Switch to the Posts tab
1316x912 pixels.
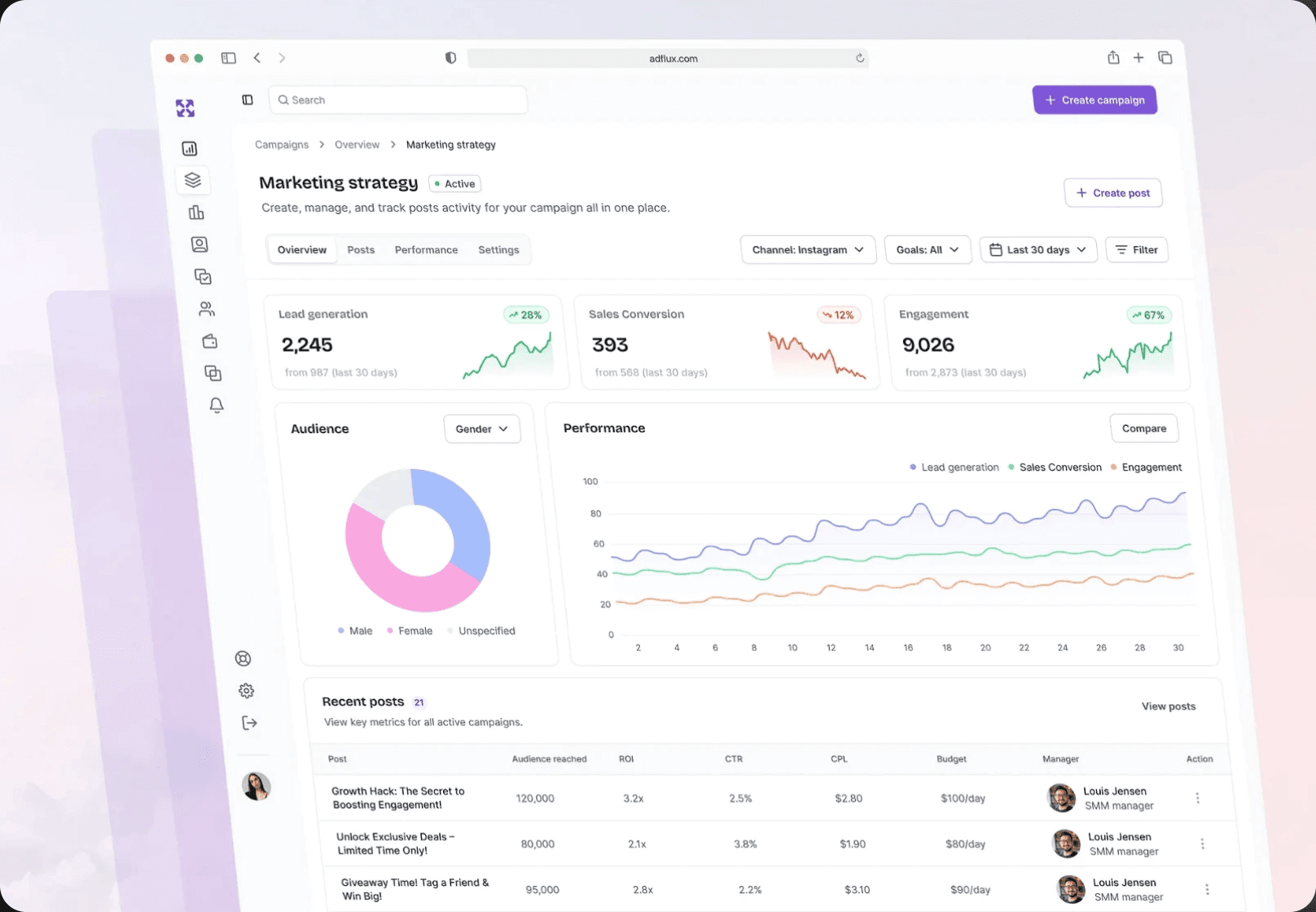click(x=361, y=250)
